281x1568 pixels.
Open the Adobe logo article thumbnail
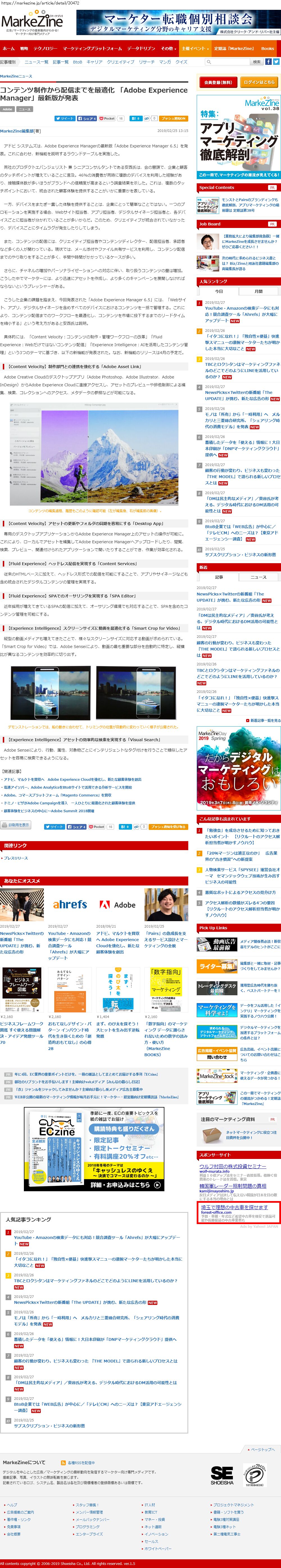tap(118, 905)
